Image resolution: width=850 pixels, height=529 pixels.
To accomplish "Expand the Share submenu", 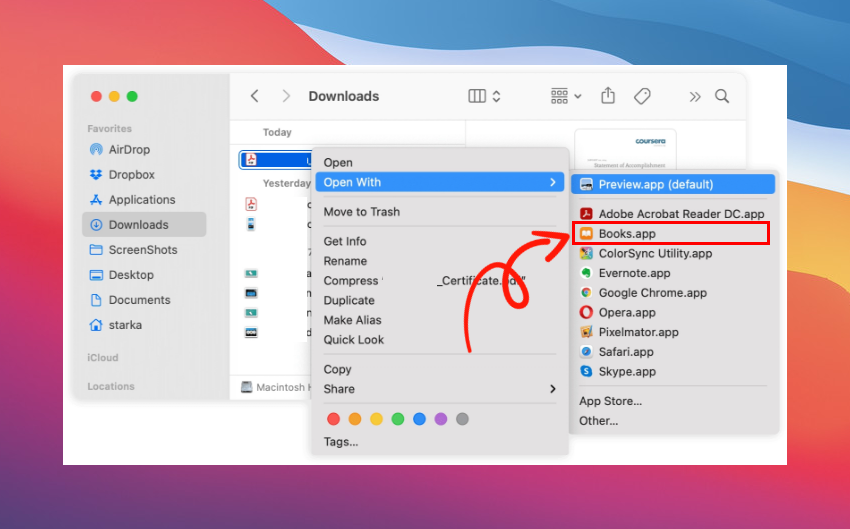I will point(440,389).
